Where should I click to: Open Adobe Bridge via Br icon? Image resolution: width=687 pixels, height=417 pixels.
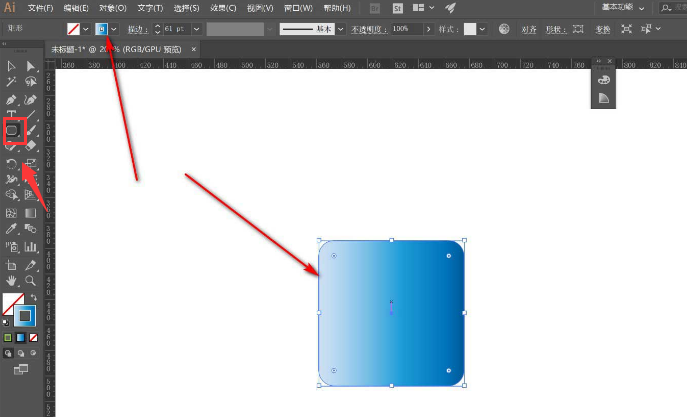[375, 8]
